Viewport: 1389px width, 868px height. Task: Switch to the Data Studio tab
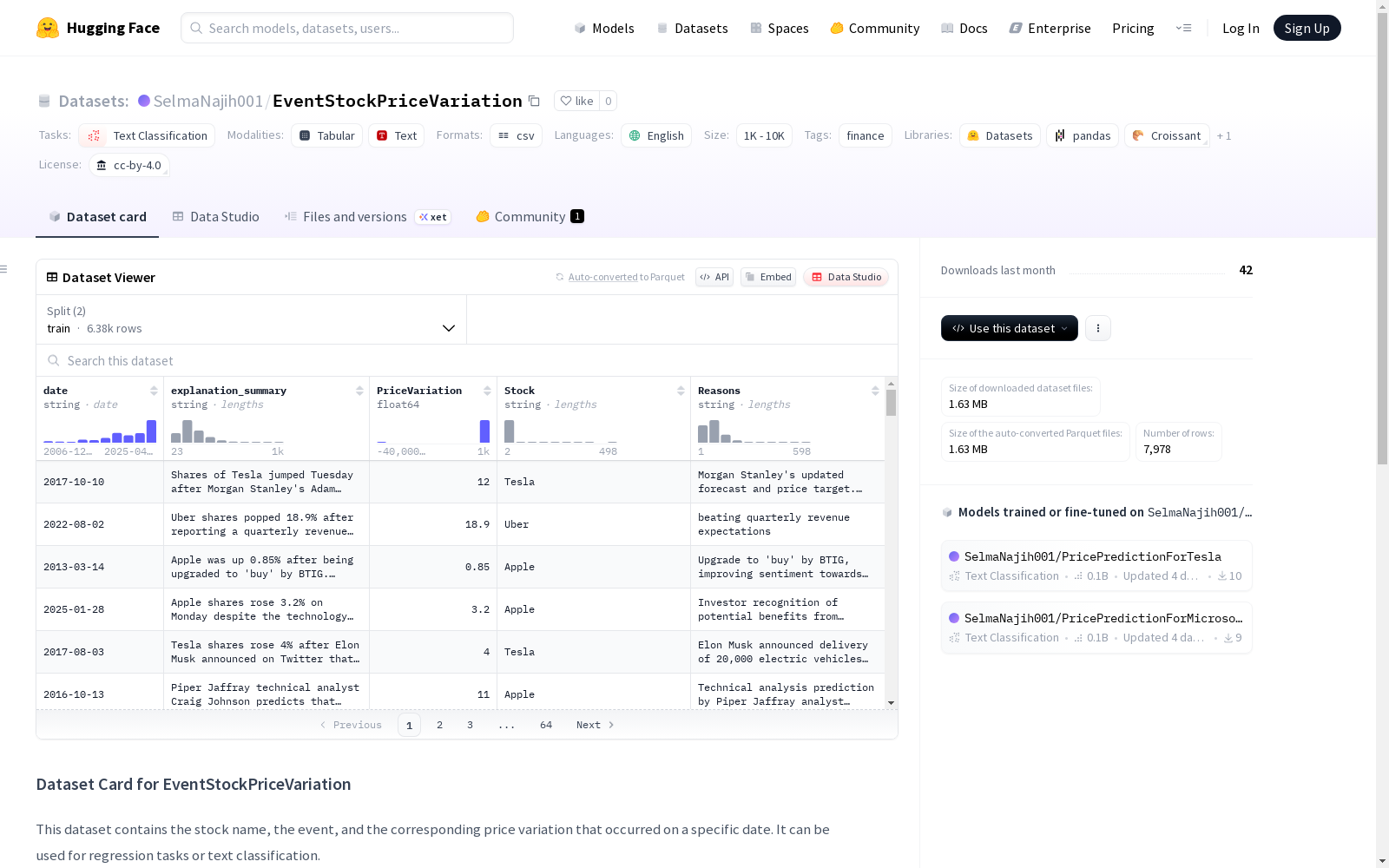215,217
